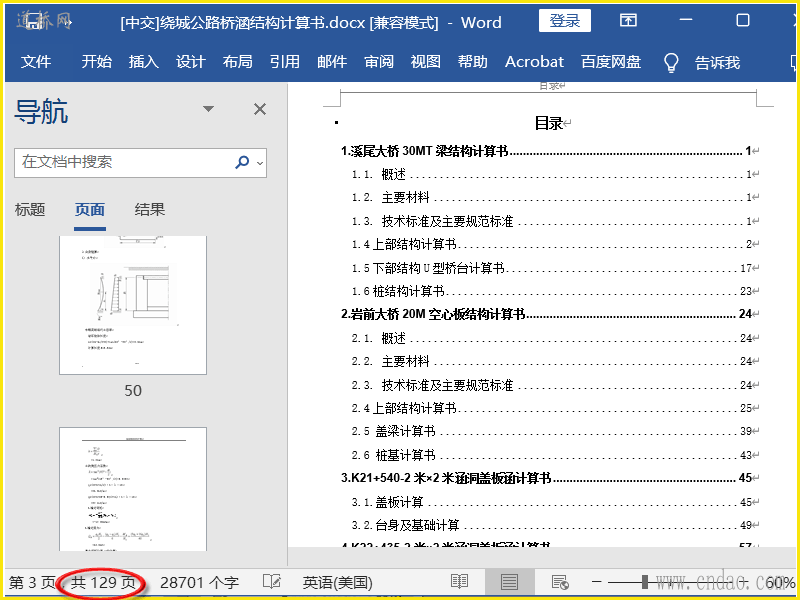Open the 百度网盘 ribbon tab
Viewport: 800px width, 600px height.
(x=611, y=62)
